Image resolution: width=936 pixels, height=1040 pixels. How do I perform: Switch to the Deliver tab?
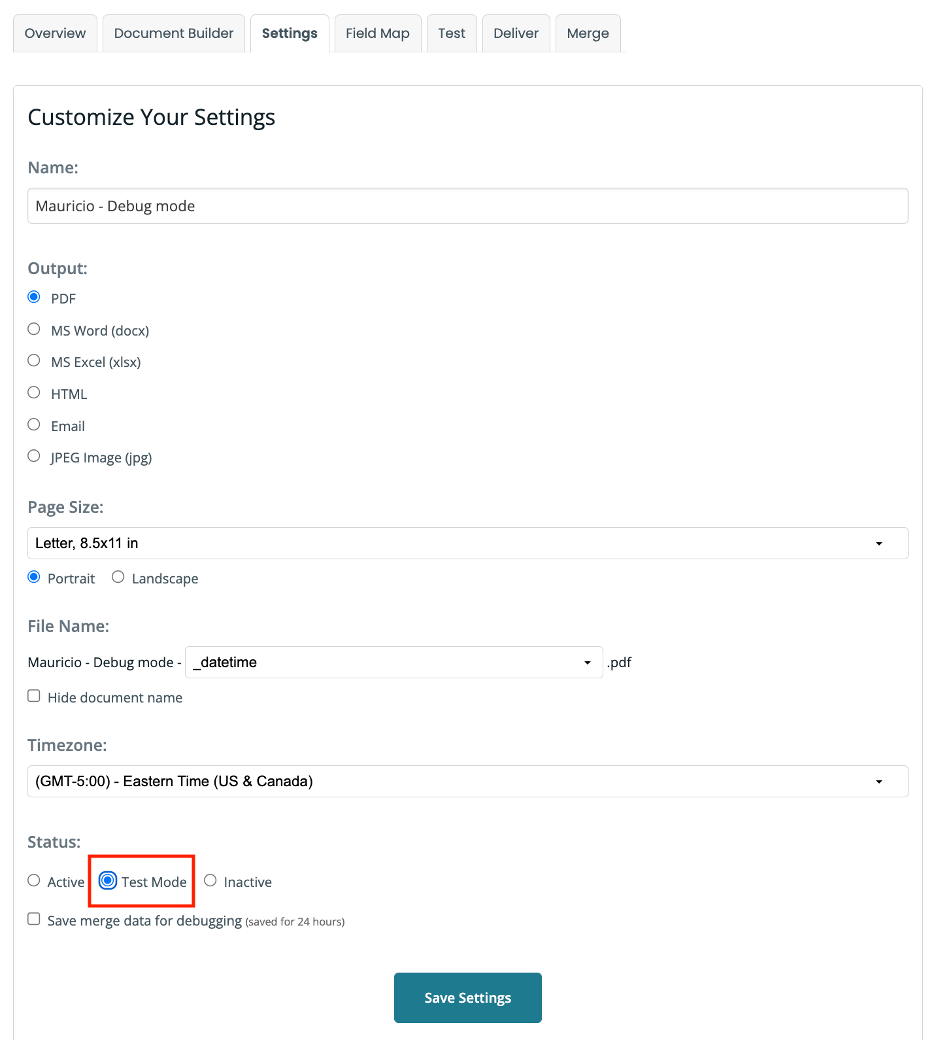pos(516,33)
